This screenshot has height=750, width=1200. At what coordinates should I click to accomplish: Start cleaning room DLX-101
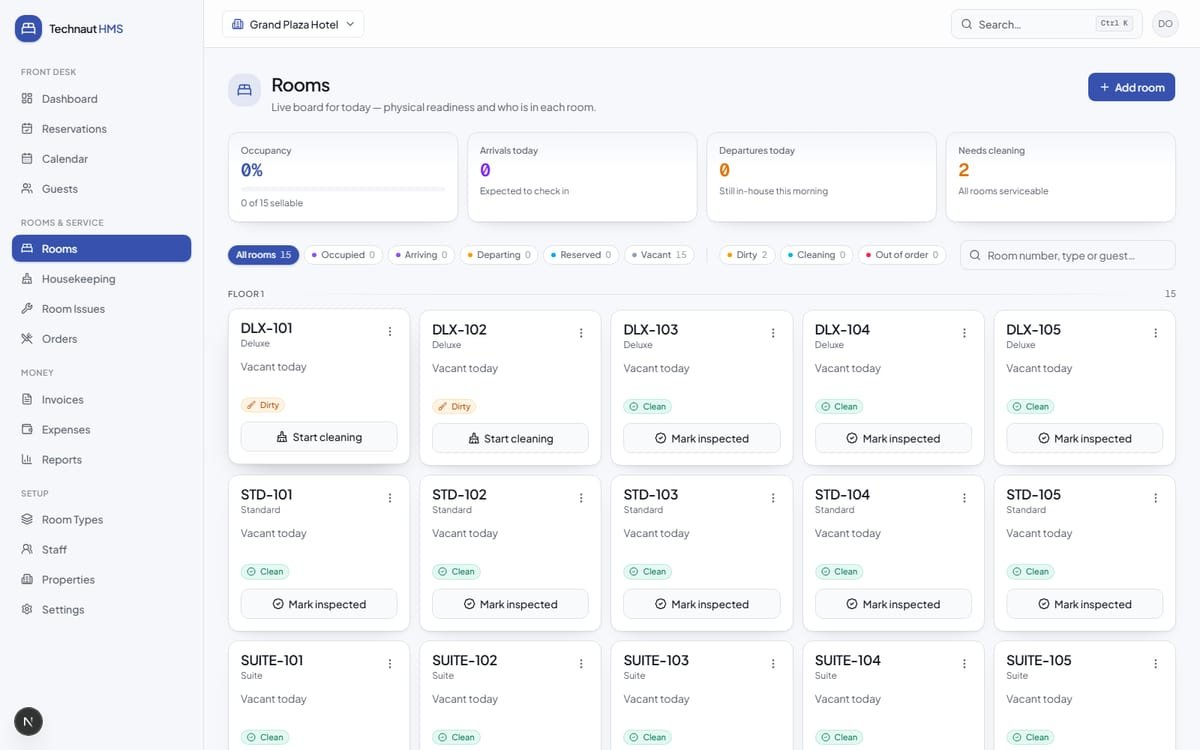pyautogui.click(x=319, y=437)
